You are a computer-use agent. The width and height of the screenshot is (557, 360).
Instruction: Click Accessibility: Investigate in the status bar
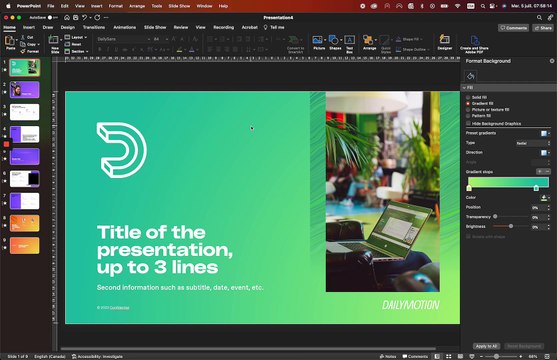click(x=97, y=356)
